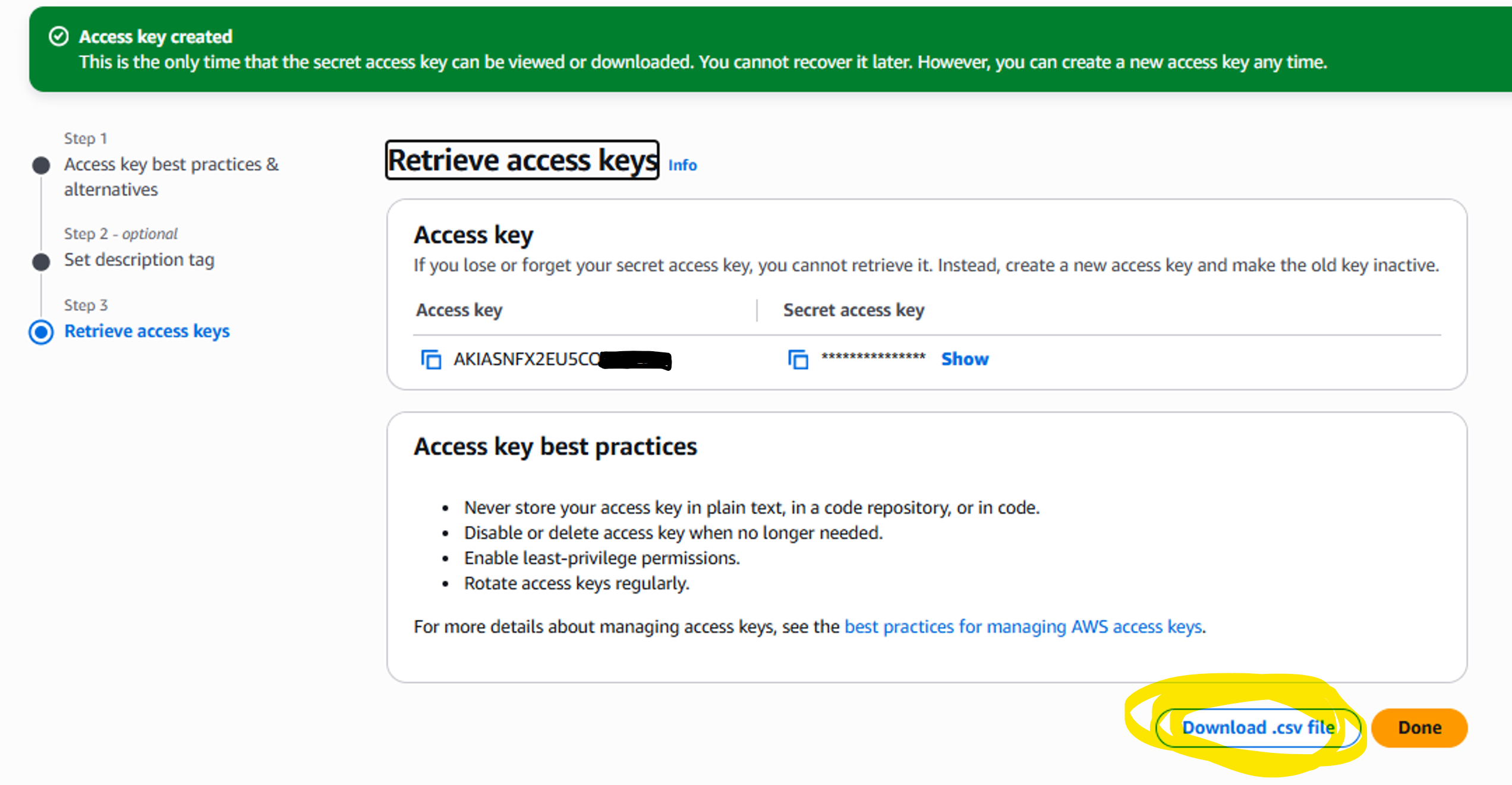Click the Access key column header
The height and width of the screenshot is (785, 1512).
pyautogui.click(x=459, y=310)
